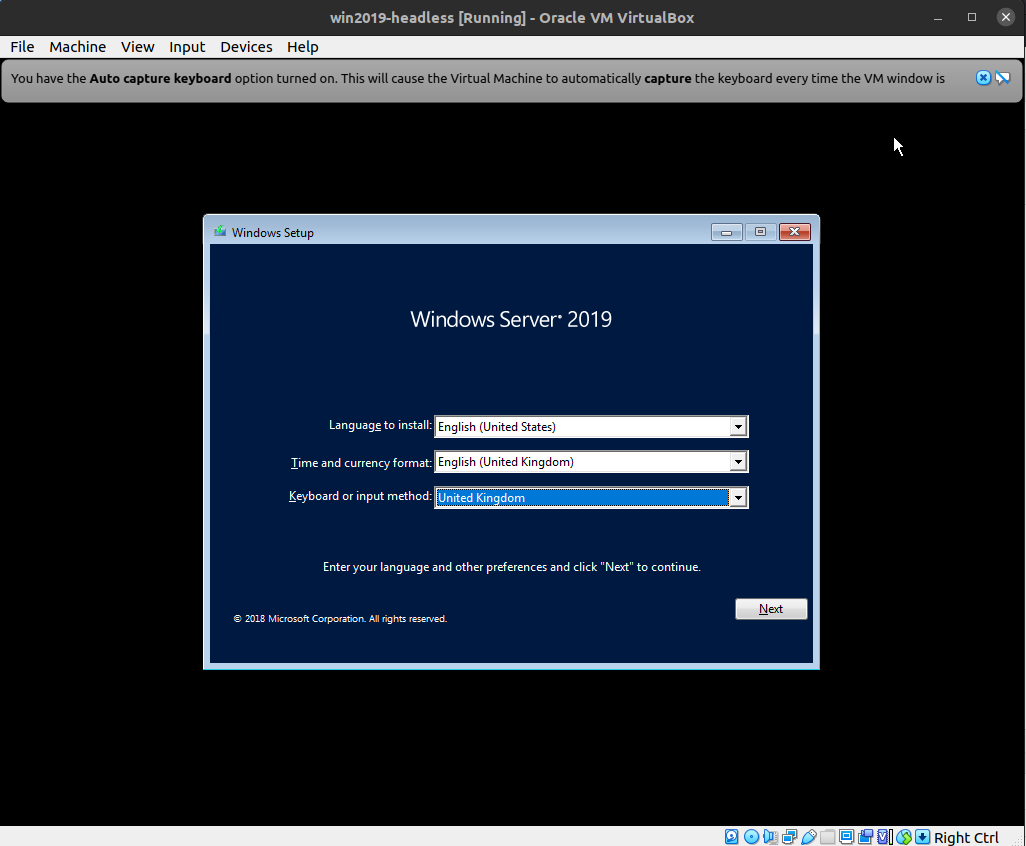Click the keyboard capture arrow icon
Screen dimensions: 1026x846
923,837
